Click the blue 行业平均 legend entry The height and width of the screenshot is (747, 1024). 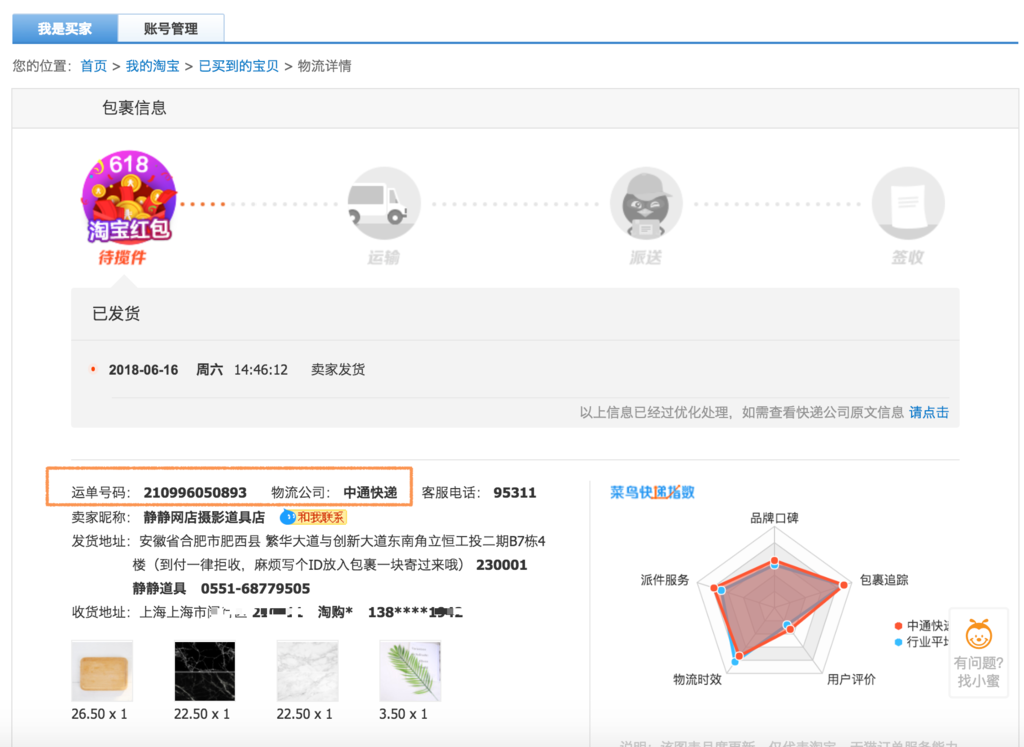tap(921, 642)
